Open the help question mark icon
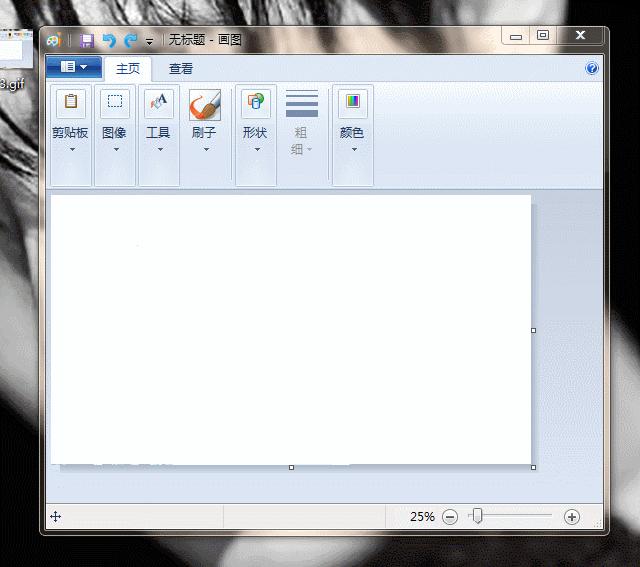 pos(591,68)
